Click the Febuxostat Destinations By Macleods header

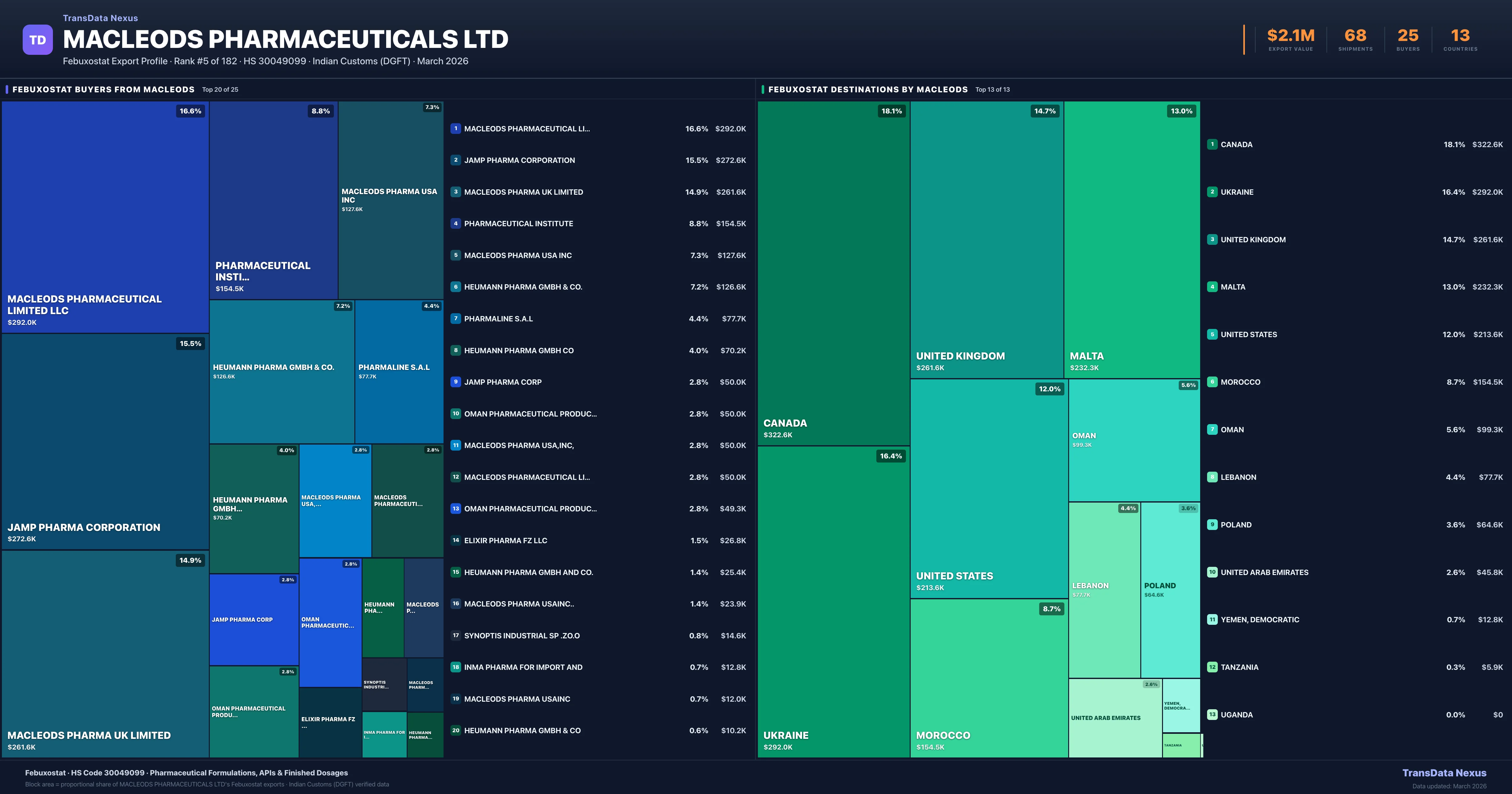click(x=868, y=89)
